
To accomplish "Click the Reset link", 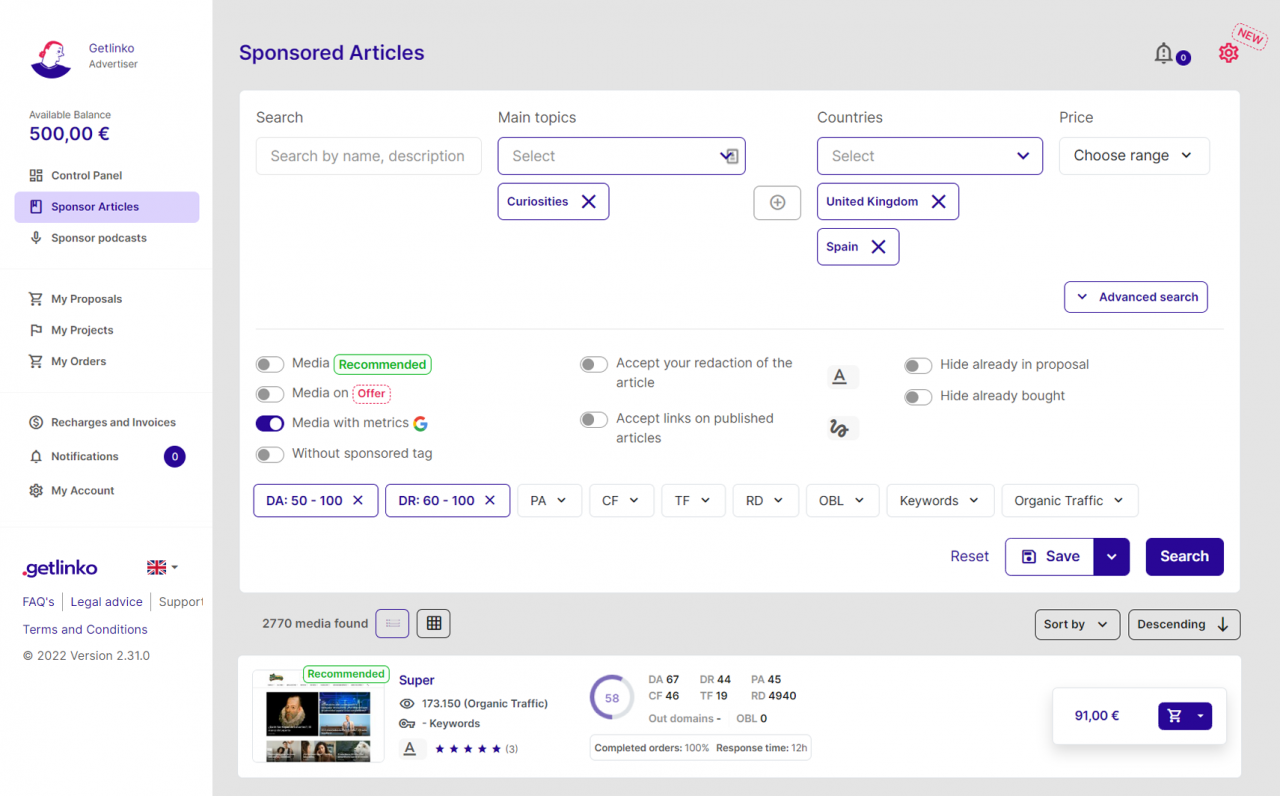I will (969, 557).
